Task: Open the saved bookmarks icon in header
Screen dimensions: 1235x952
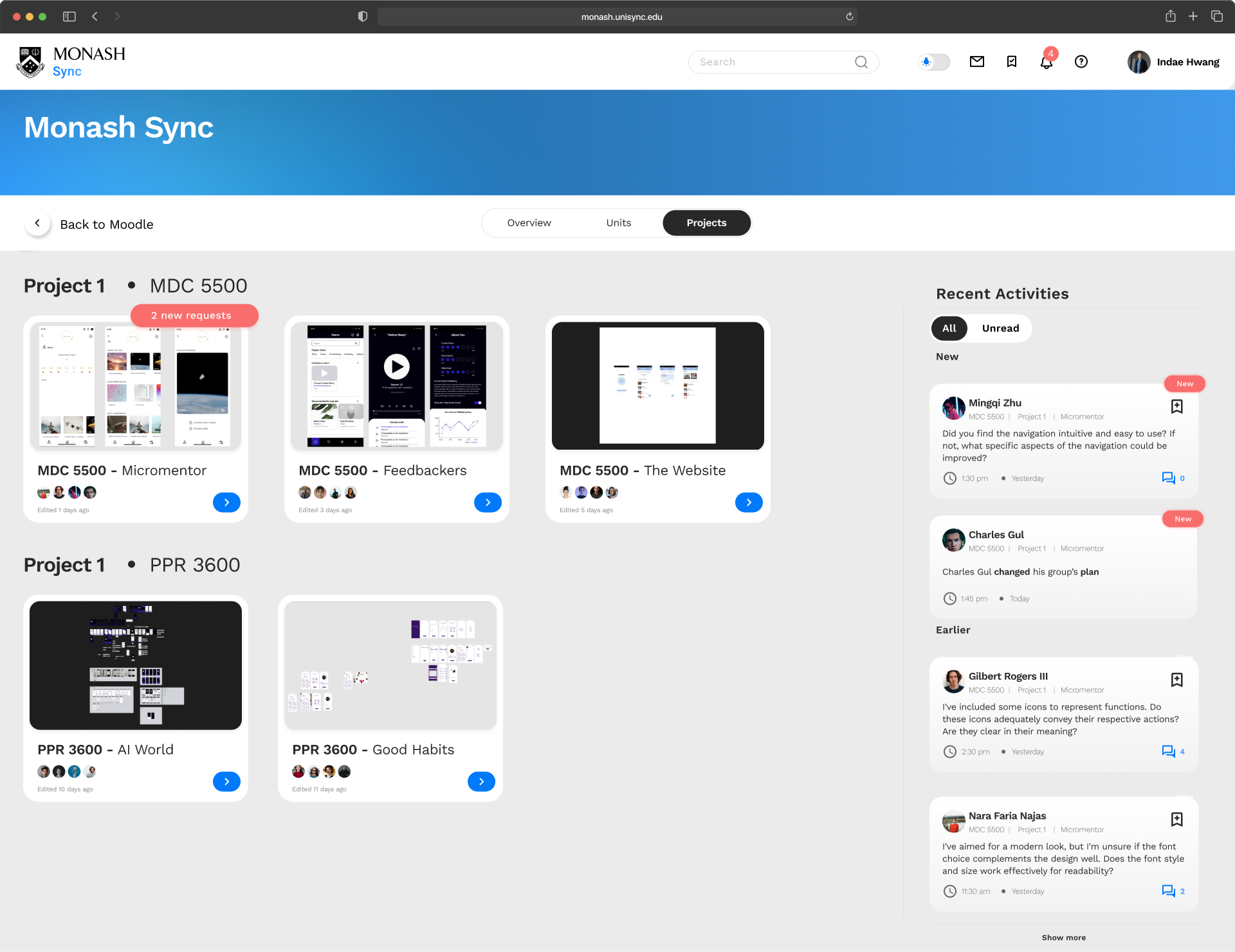Action: pyautogui.click(x=1011, y=62)
